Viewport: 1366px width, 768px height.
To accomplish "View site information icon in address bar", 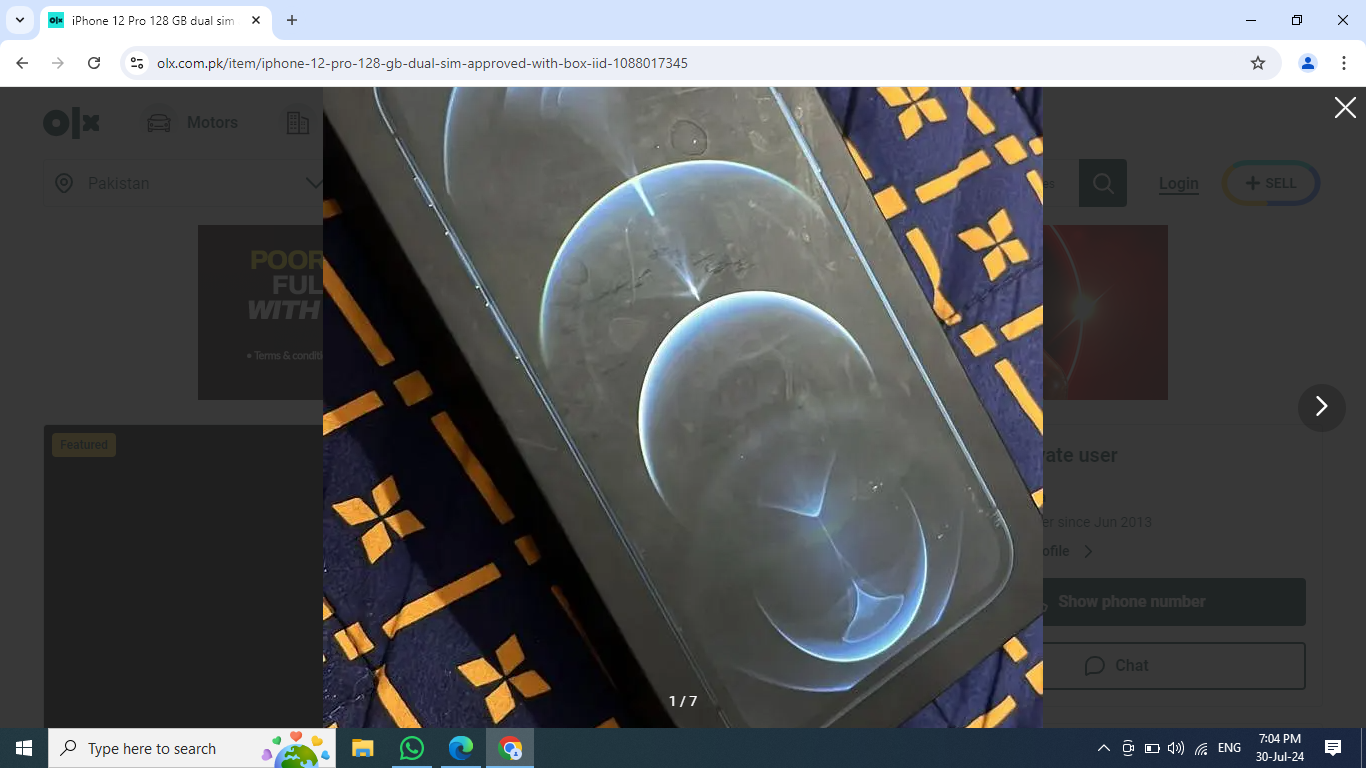I will tap(137, 63).
